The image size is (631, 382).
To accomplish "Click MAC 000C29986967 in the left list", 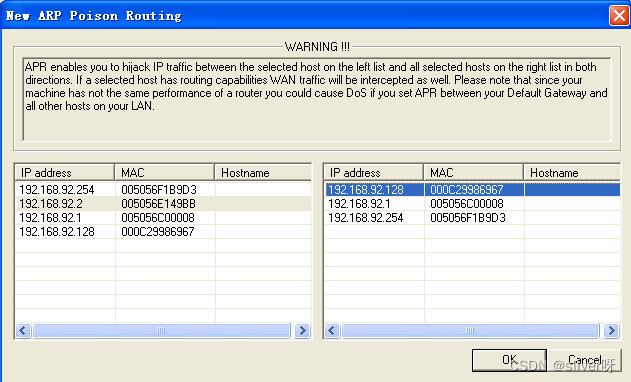I will (158, 232).
